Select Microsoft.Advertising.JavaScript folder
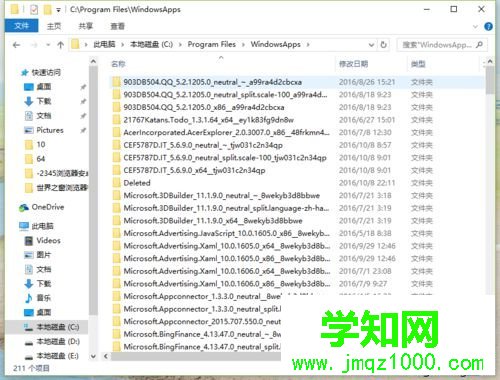This screenshot has height=380, width=500. pos(227,233)
